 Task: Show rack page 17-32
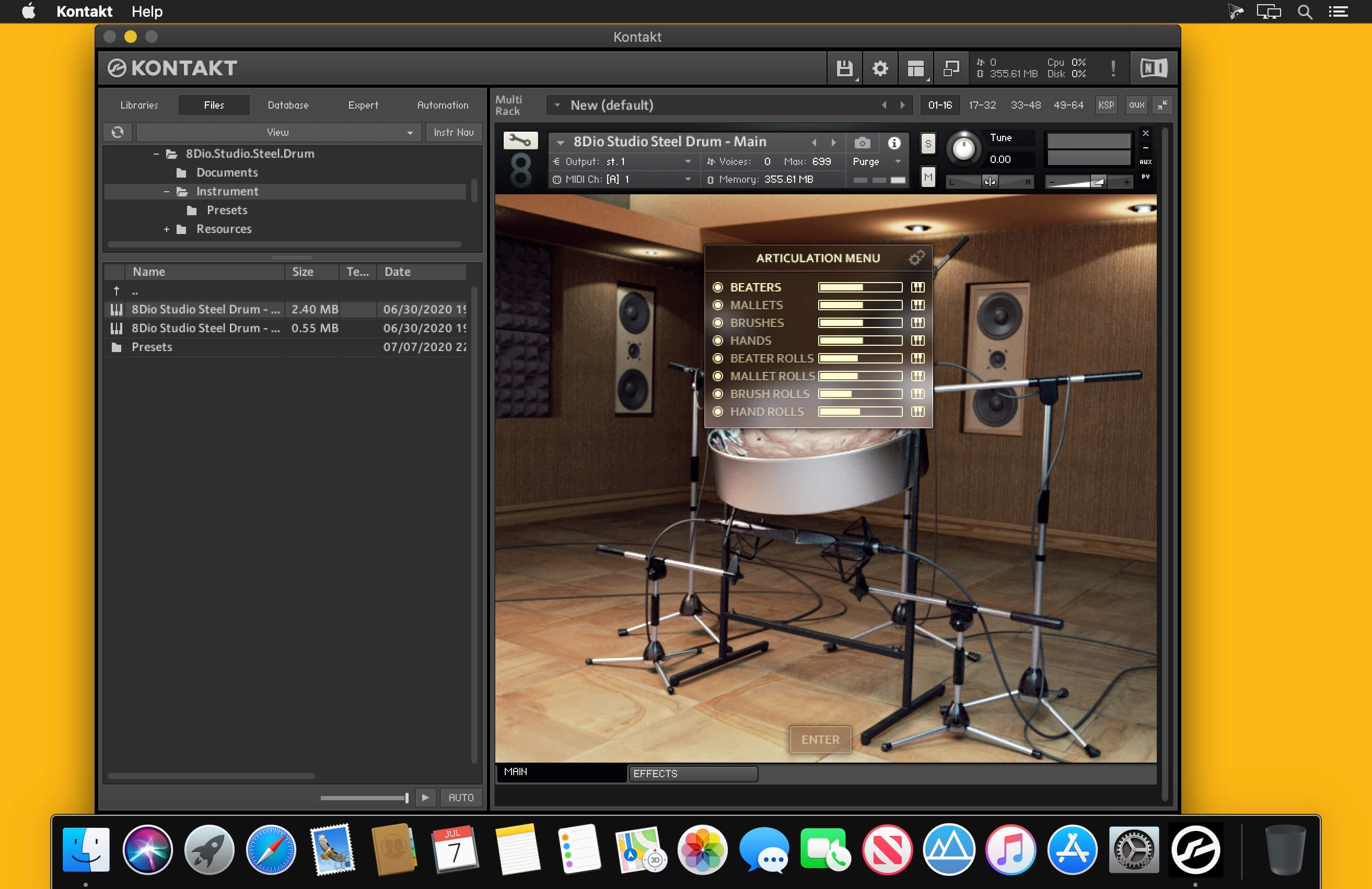pyautogui.click(x=982, y=105)
